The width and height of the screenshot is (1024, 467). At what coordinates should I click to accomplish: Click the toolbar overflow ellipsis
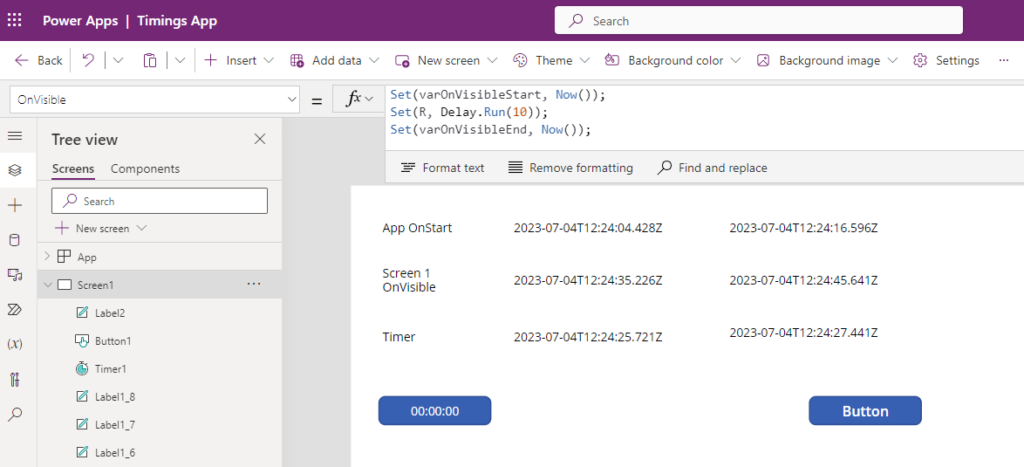pyautogui.click(x=1004, y=60)
